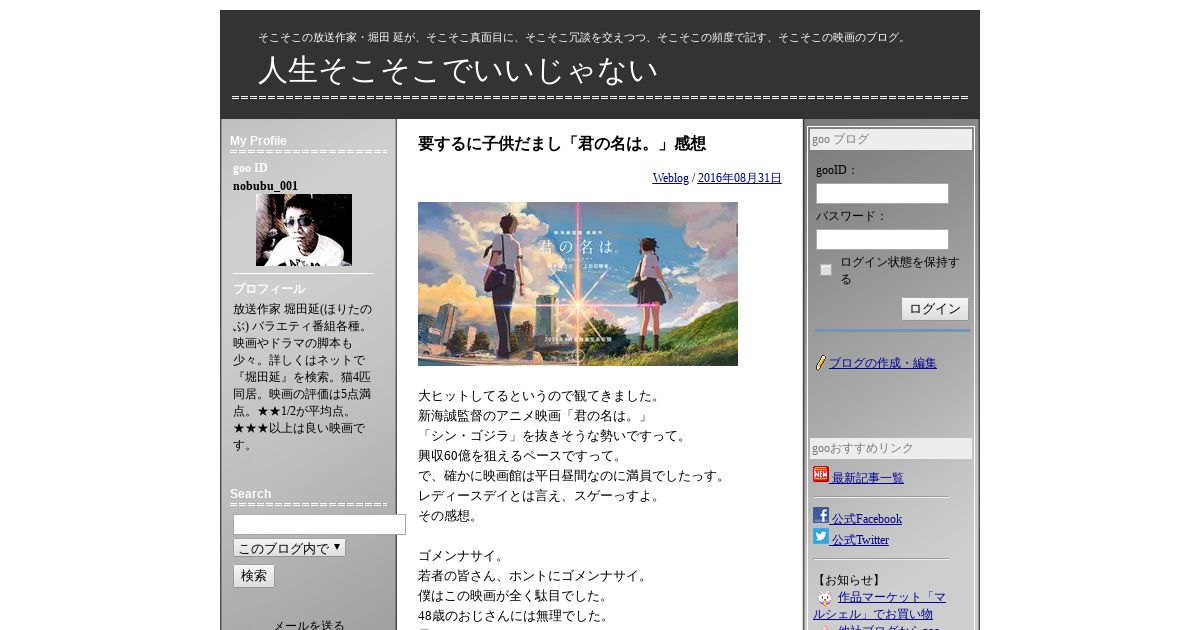The height and width of the screenshot is (630, 1200).
Task: Open the Weblog category link
Action: (671, 178)
